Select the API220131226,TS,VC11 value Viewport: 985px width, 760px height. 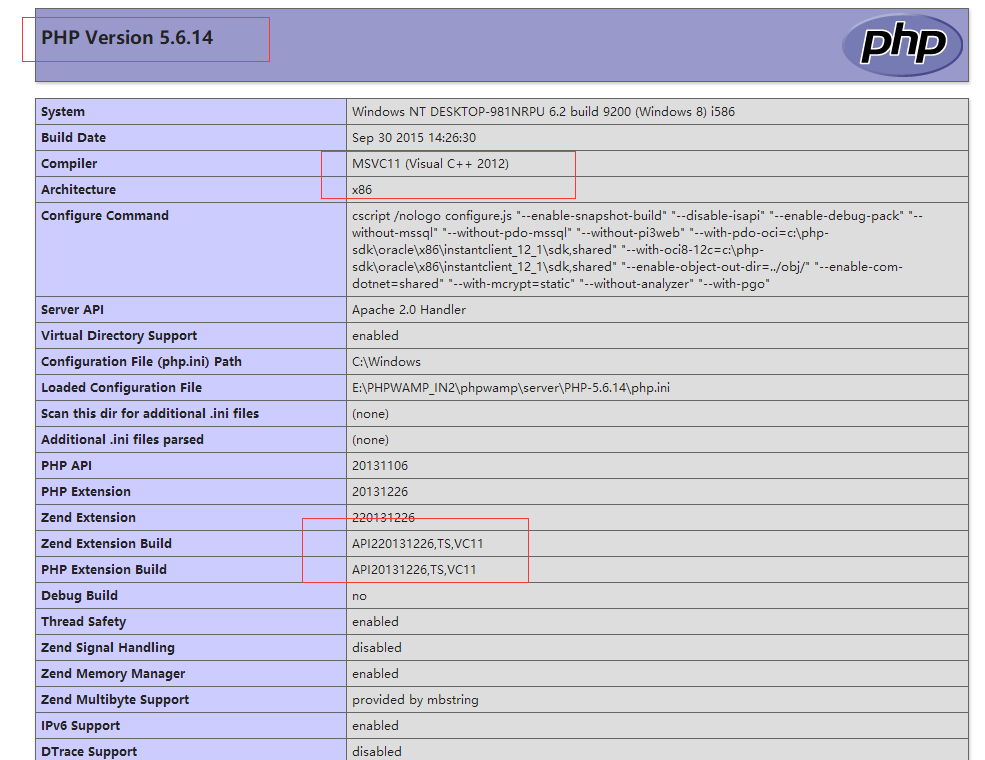418,544
